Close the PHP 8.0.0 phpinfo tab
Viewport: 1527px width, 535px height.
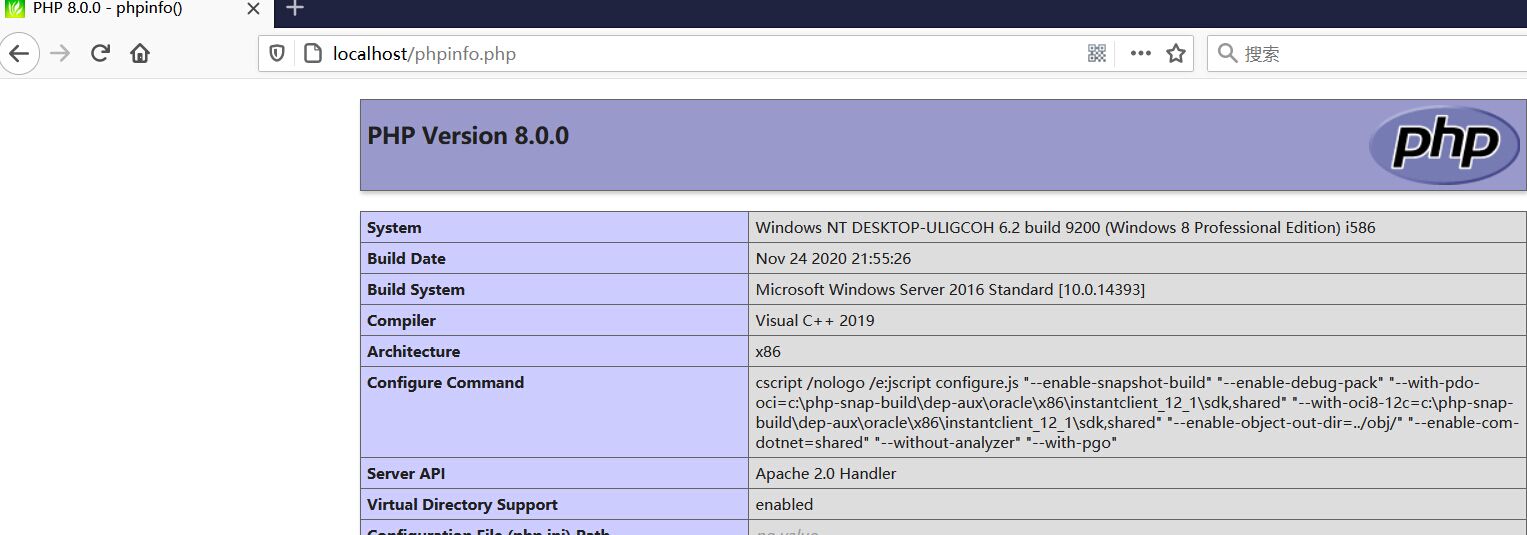254,9
